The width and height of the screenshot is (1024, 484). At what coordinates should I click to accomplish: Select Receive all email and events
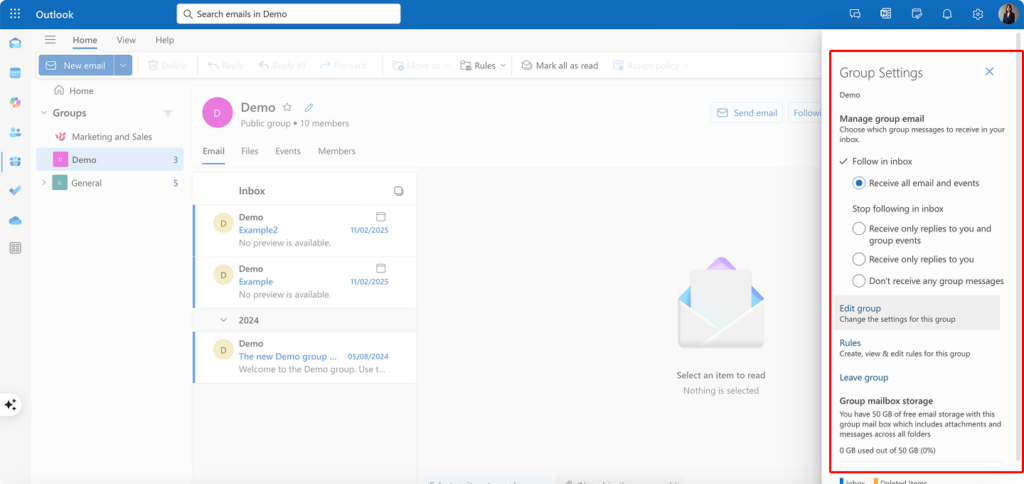pyautogui.click(x=859, y=184)
